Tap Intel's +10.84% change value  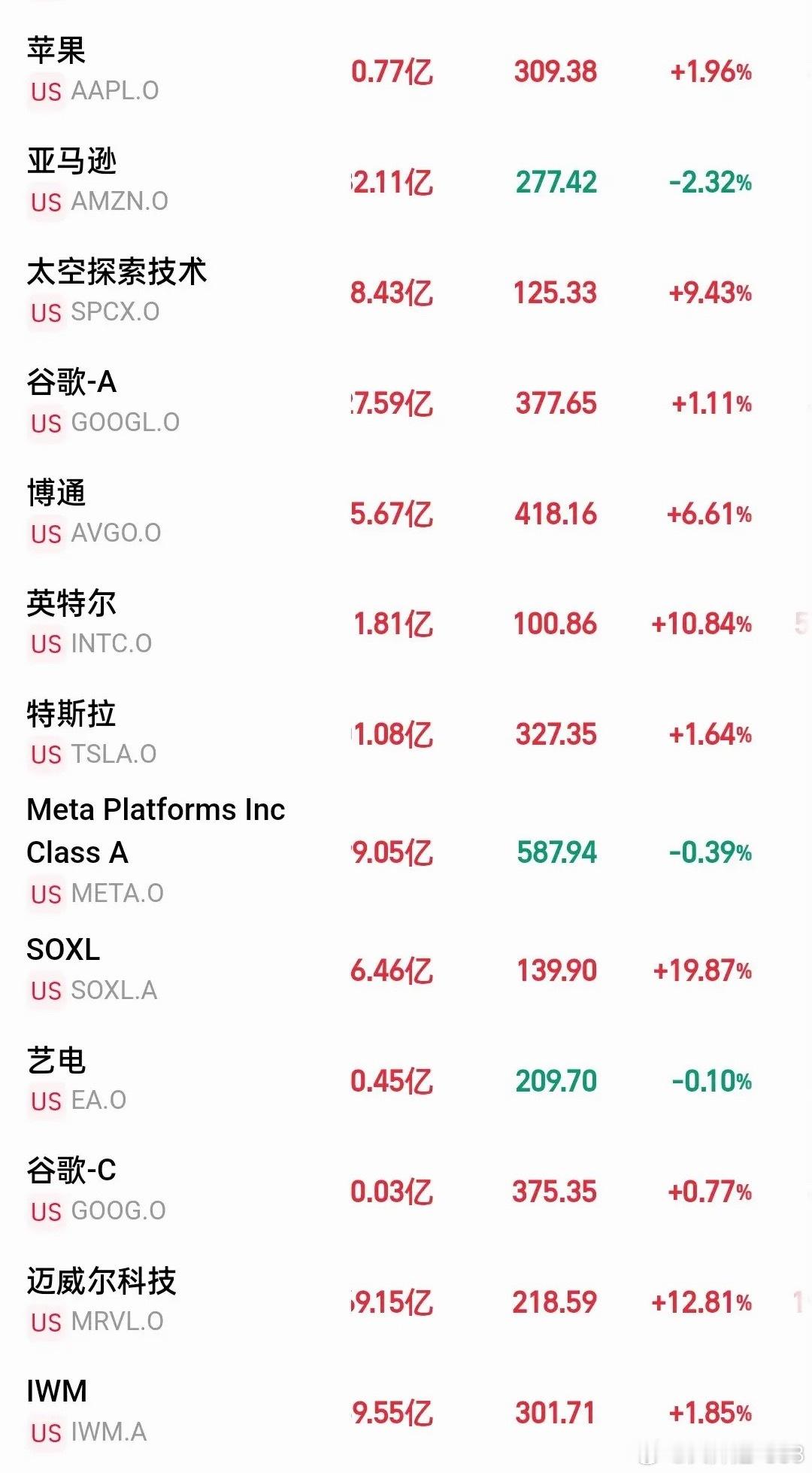(x=701, y=624)
